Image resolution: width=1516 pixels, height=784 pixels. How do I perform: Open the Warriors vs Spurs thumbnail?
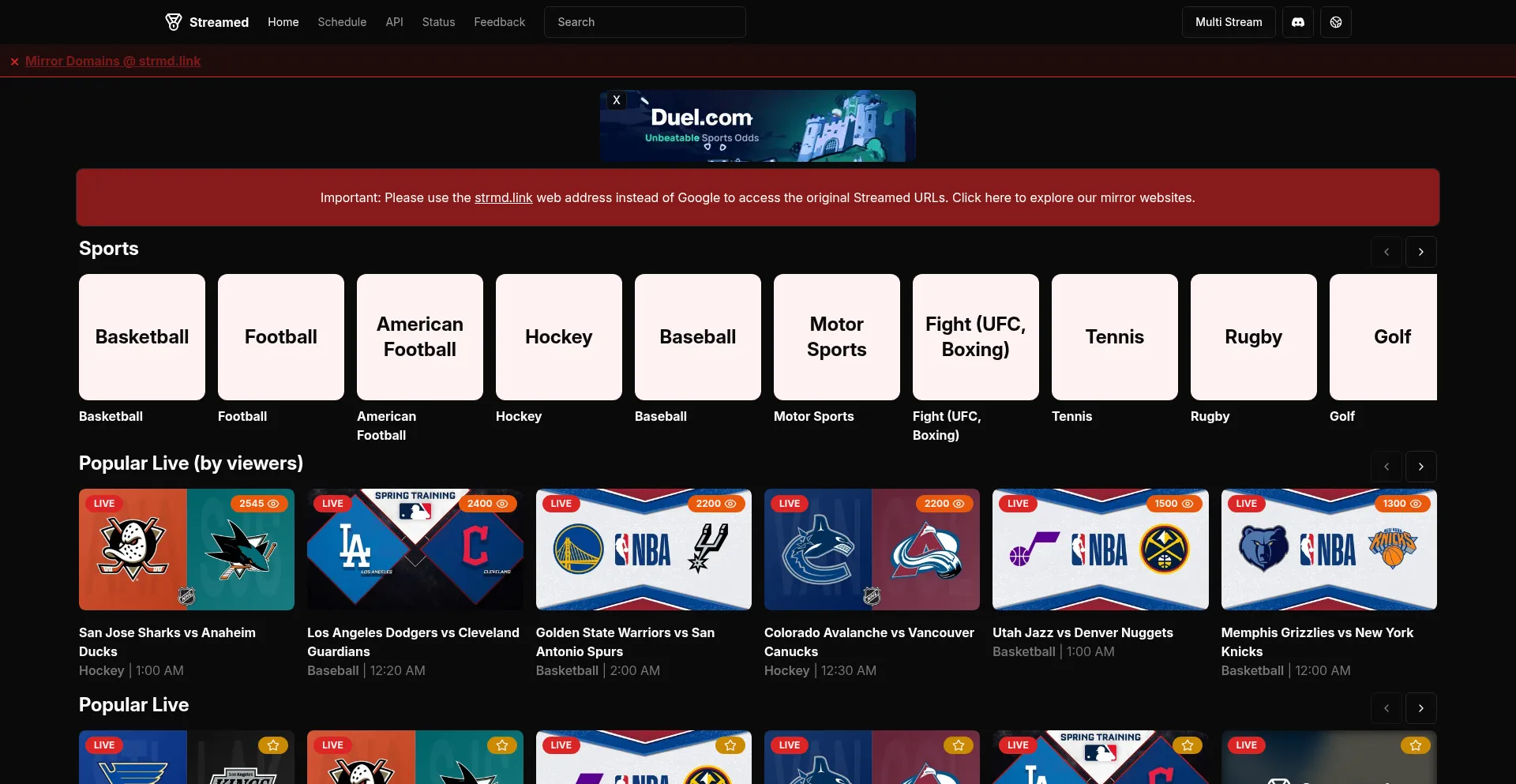pyautogui.click(x=644, y=550)
